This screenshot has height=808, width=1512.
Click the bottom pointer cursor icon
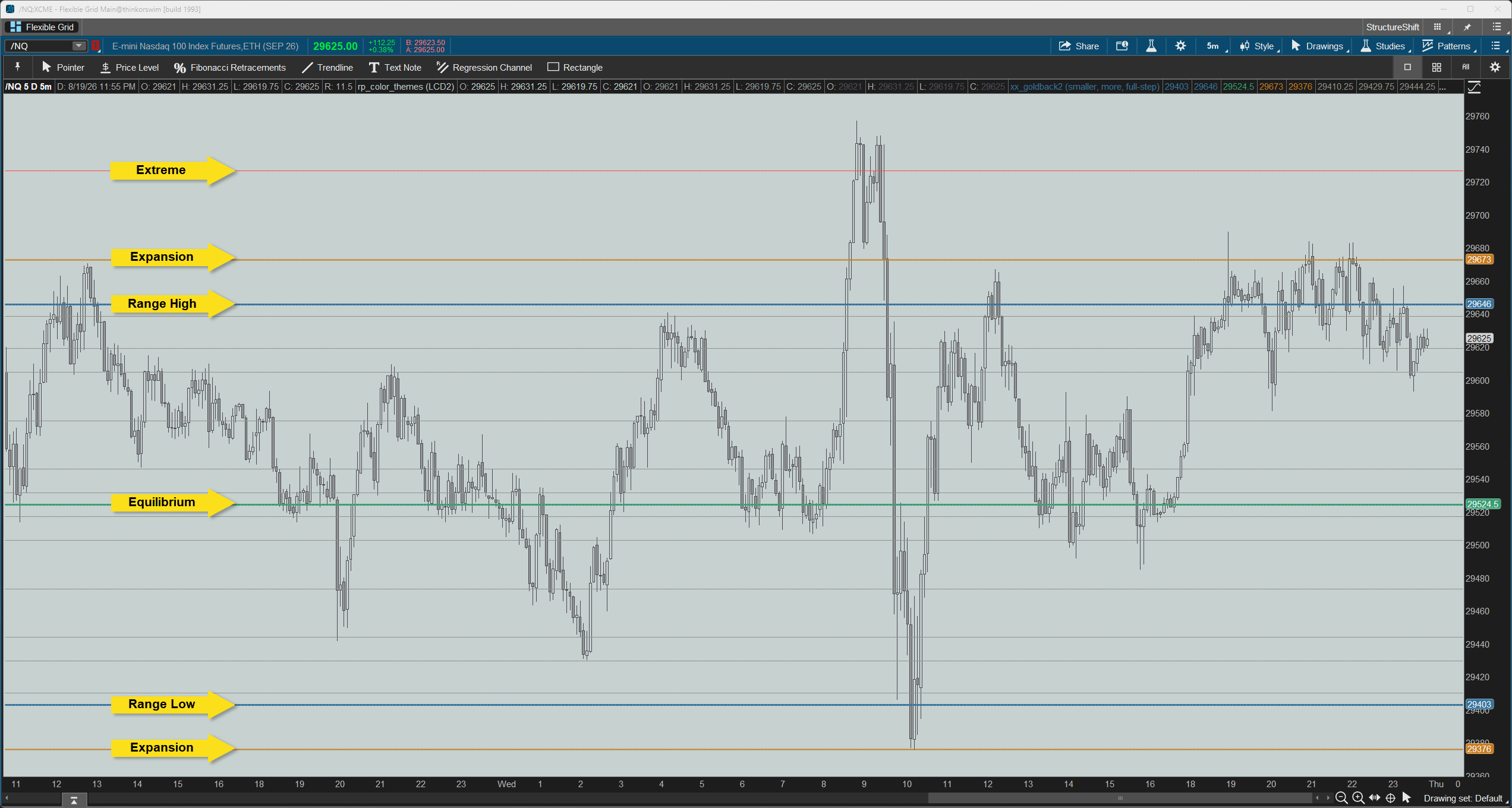[x=1406, y=798]
